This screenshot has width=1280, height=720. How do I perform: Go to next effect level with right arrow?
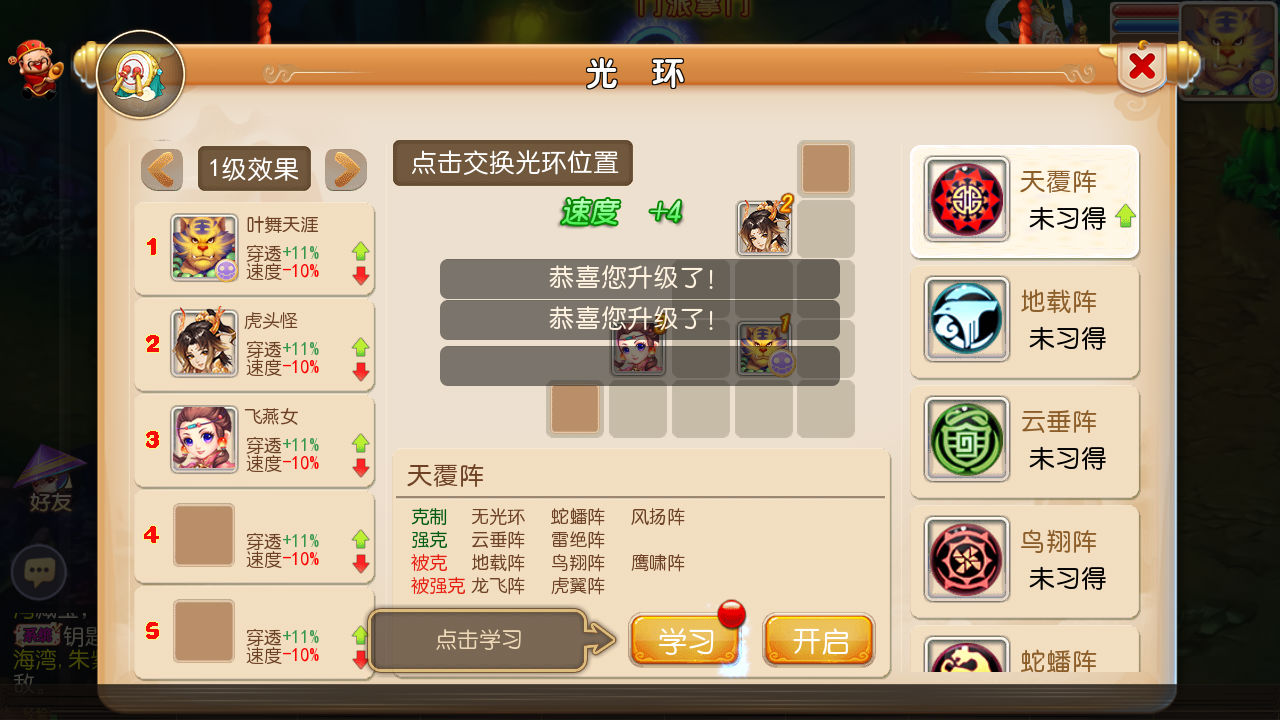tap(346, 170)
